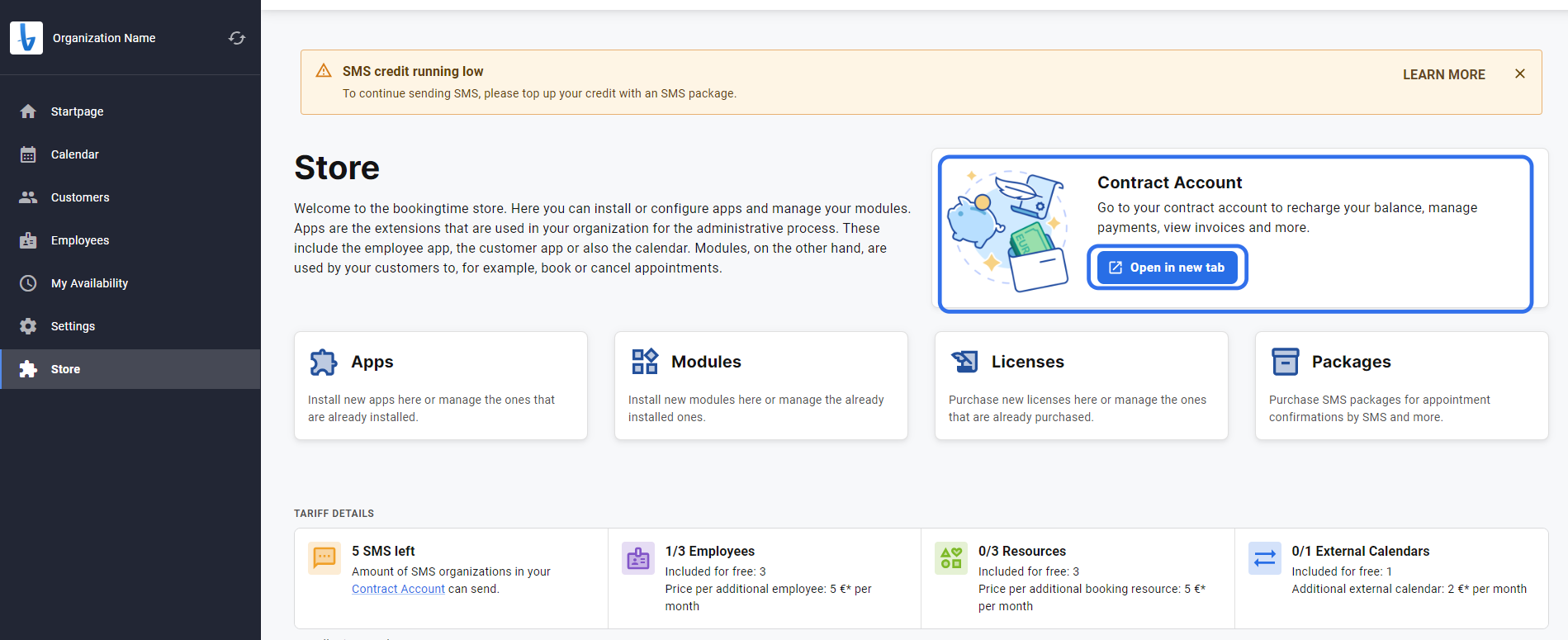This screenshot has height=640, width=1568.
Task: Click the organization switch refresh icon
Action: 237,38
